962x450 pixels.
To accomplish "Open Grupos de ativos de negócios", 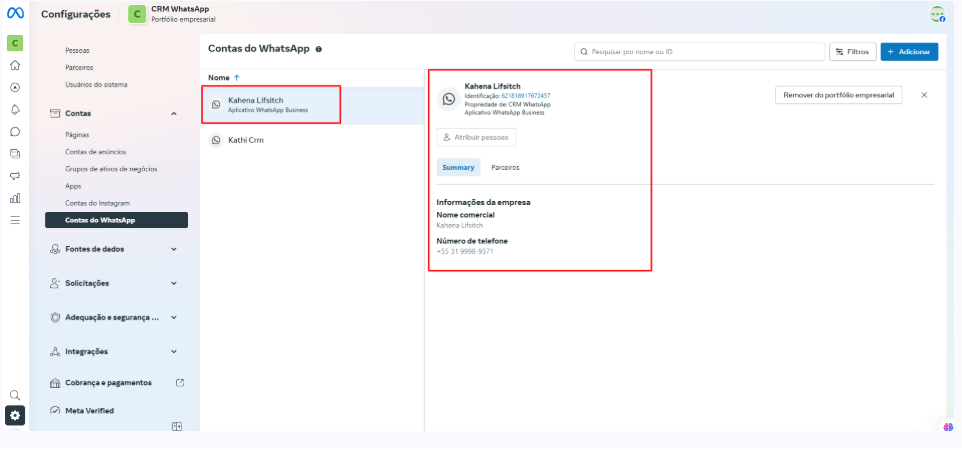I will pos(111,169).
